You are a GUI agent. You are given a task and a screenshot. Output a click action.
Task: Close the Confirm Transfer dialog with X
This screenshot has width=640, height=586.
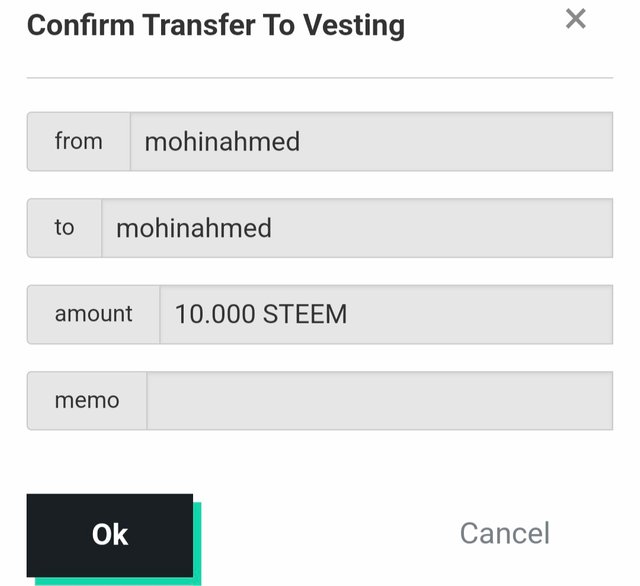point(576,19)
